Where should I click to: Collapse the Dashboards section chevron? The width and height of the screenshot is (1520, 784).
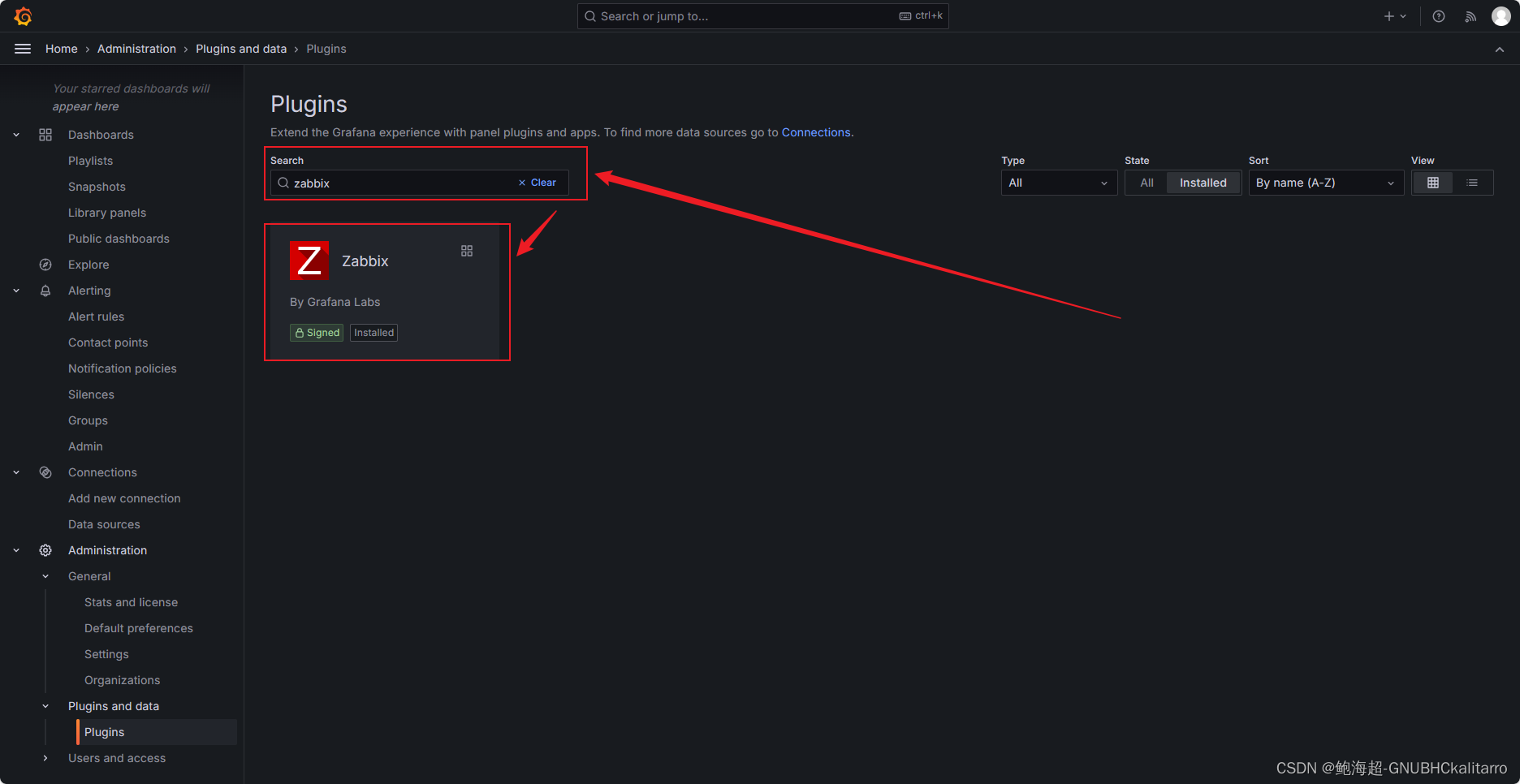(16, 135)
